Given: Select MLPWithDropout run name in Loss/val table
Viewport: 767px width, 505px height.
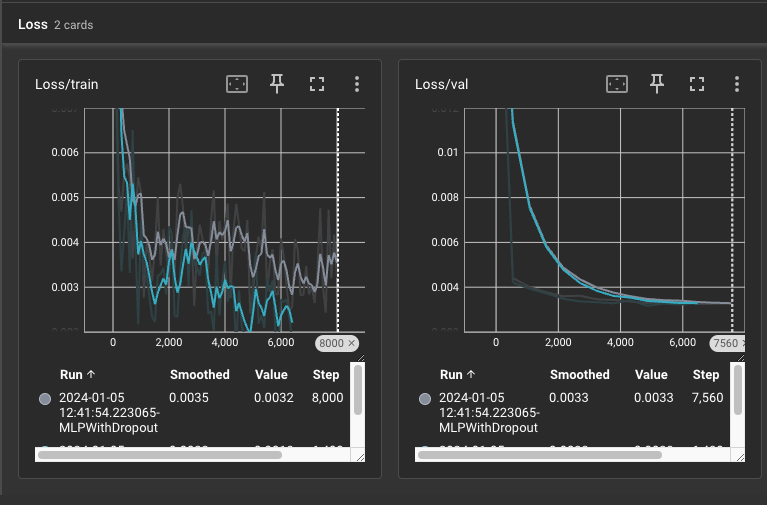Looking at the screenshot, I should [x=489, y=413].
